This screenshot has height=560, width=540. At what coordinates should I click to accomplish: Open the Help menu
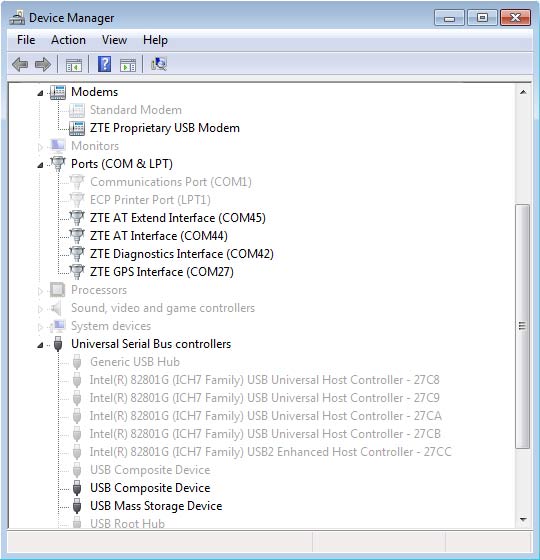(155, 40)
